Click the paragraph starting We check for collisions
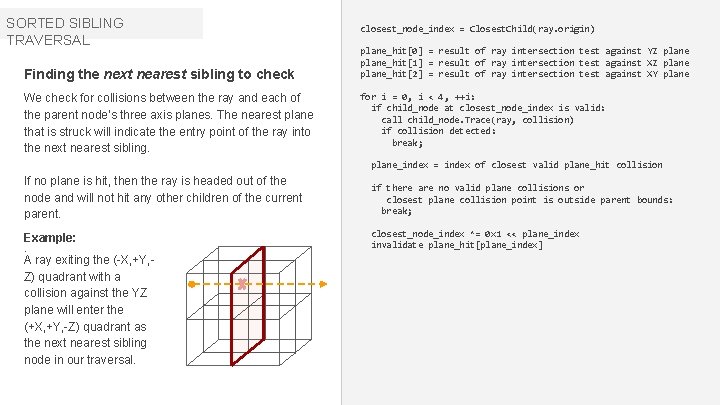 click(169, 123)
